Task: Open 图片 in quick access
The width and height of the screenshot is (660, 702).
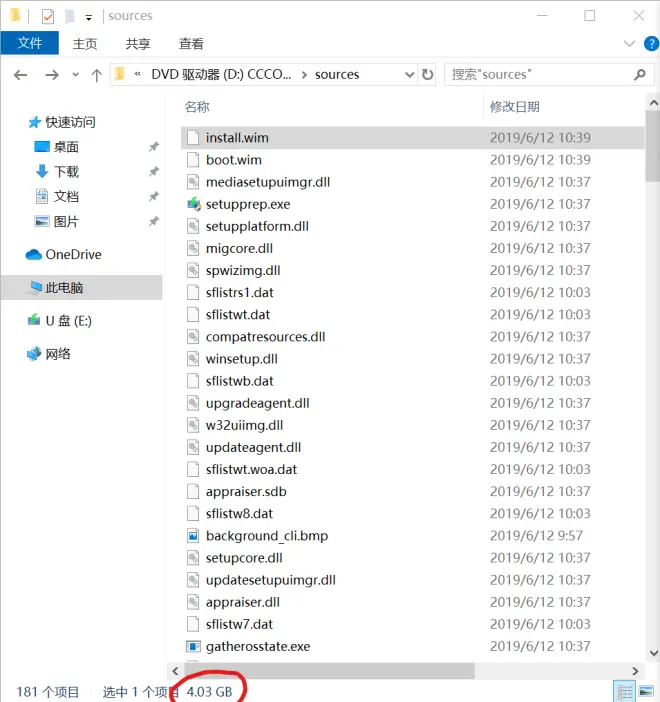Action: pos(57,221)
